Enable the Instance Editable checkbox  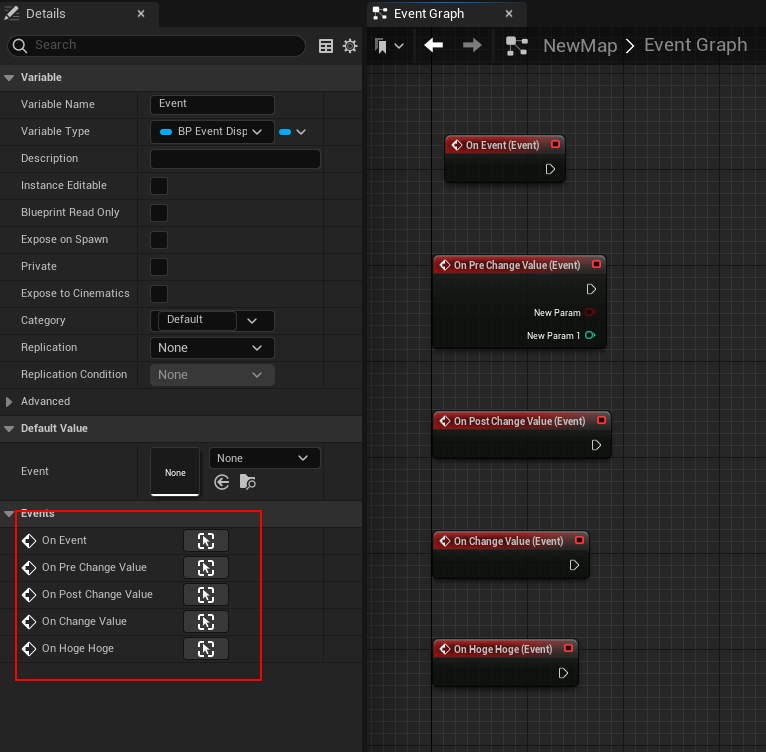point(158,186)
